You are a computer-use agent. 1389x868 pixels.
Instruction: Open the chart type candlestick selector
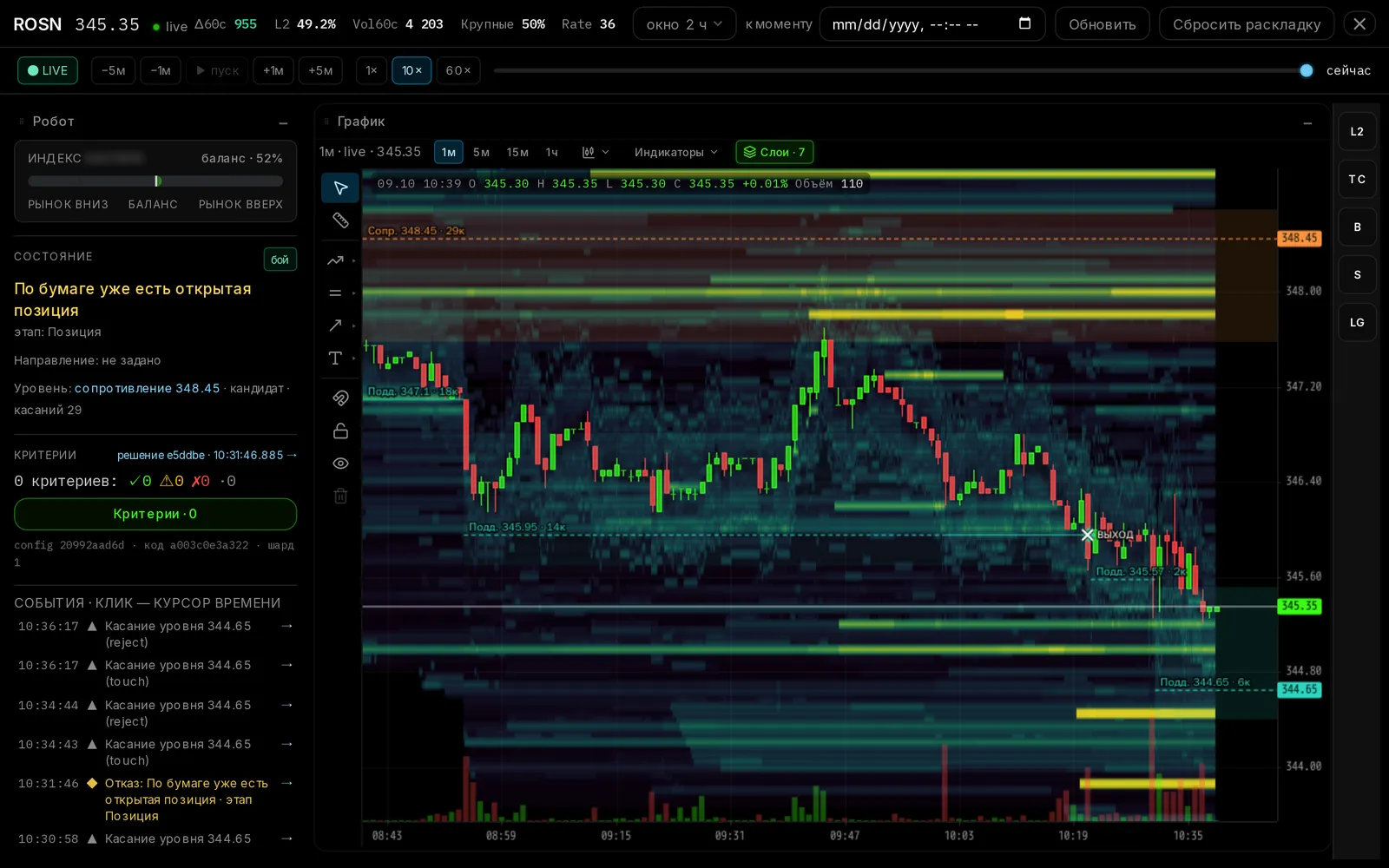595,152
